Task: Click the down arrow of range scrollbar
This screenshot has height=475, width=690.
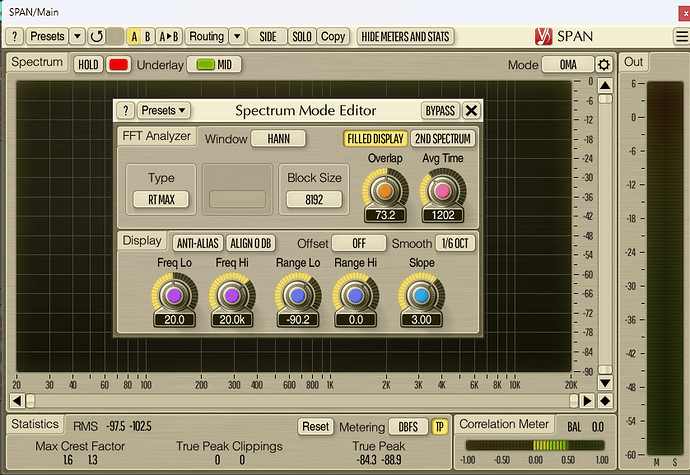Action: tap(605, 383)
